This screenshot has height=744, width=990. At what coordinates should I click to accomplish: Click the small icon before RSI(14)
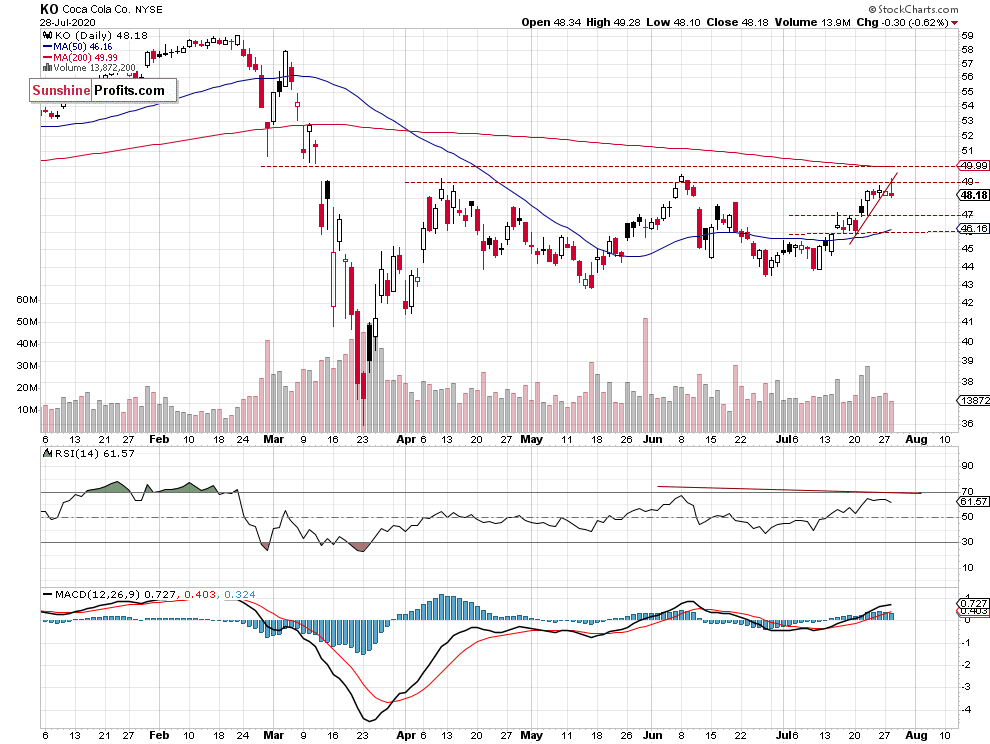pos(47,453)
